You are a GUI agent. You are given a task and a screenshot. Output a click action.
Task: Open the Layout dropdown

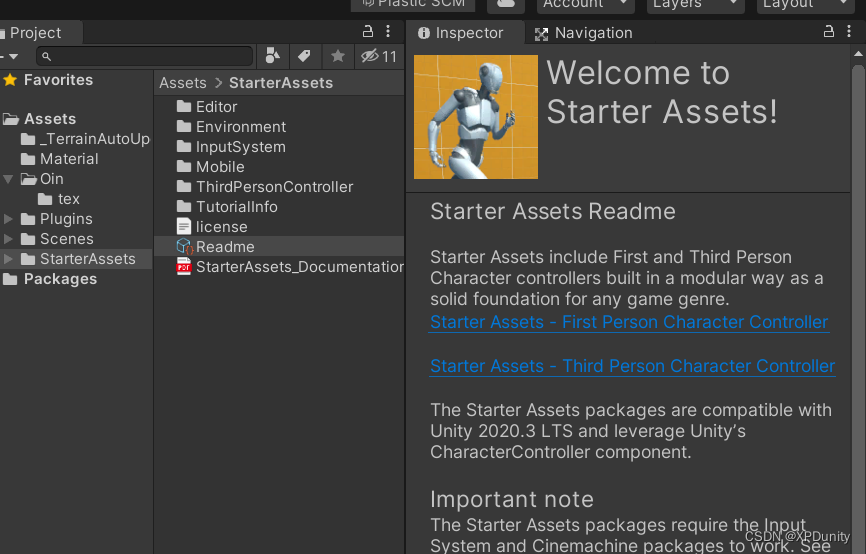(x=805, y=4)
